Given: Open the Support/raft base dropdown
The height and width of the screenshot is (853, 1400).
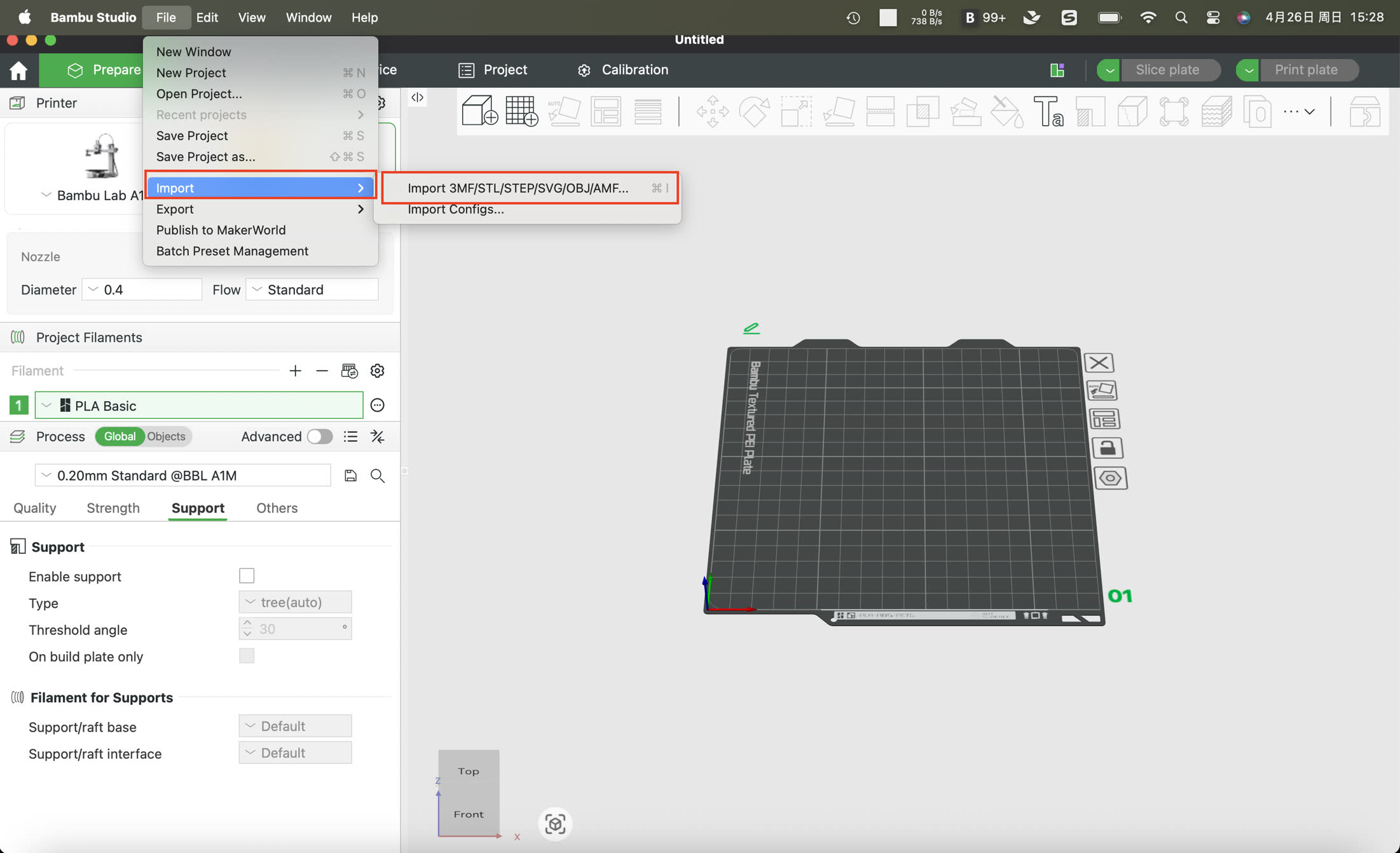Looking at the screenshot, I should [x=295, y=726].
